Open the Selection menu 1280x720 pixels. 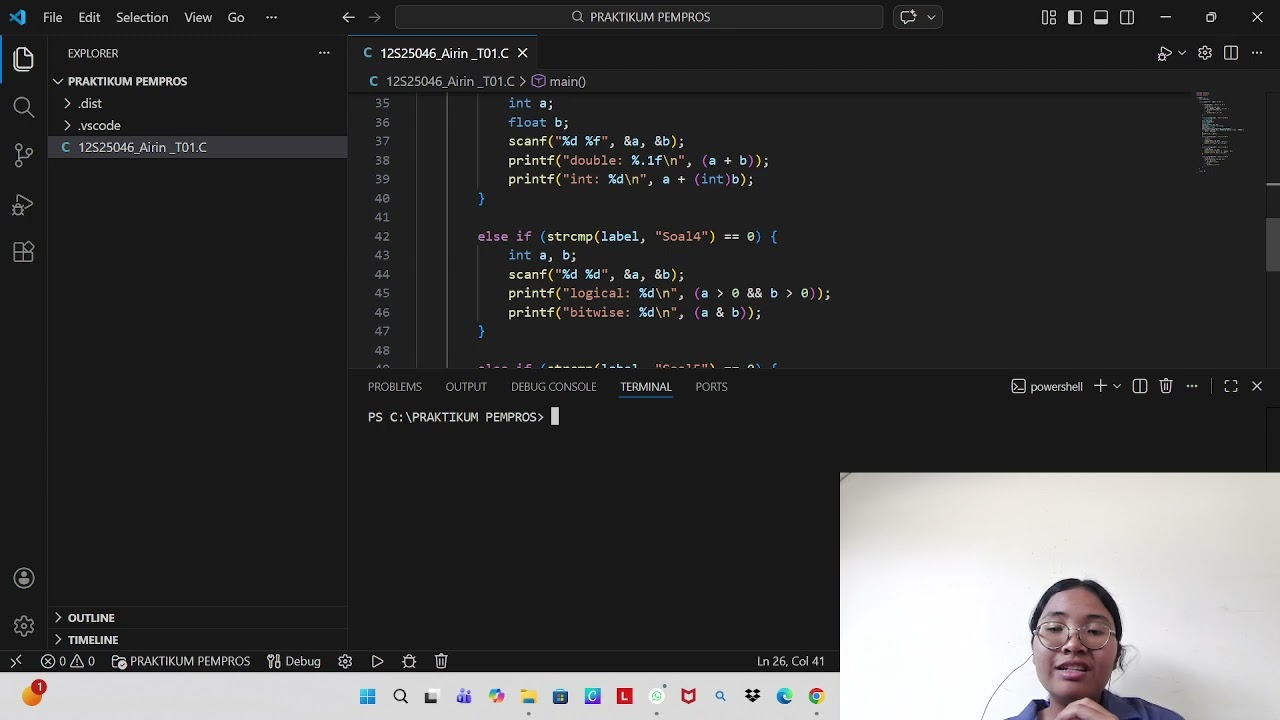click(x=142, y=17)
